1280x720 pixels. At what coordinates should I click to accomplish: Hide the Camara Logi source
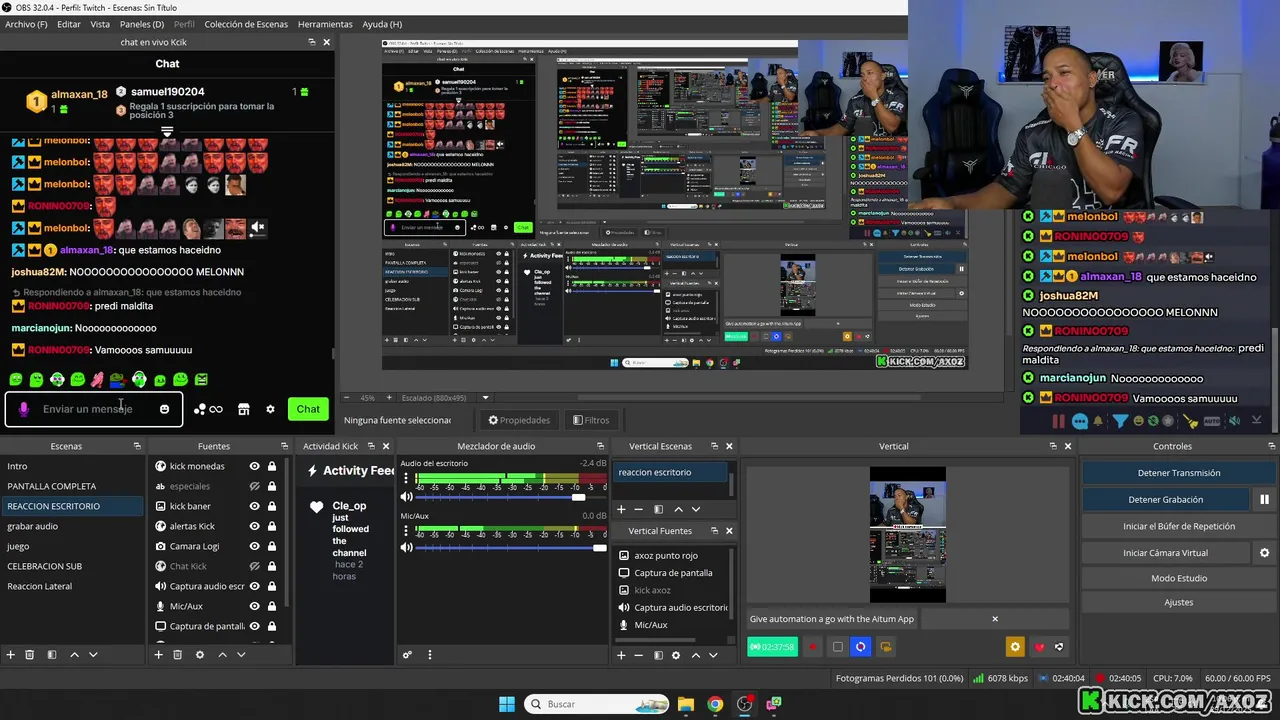[x=254, y=546]
